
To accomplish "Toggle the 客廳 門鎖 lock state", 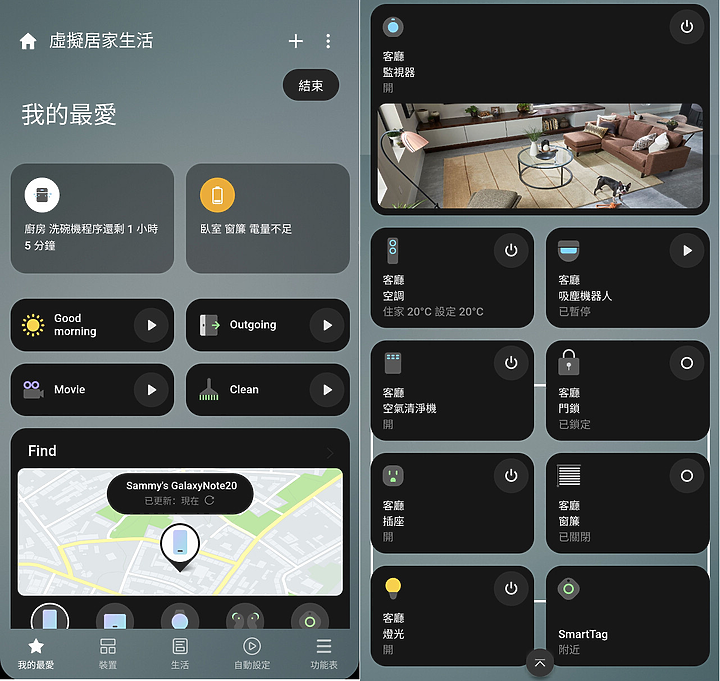I will point(686,363).
